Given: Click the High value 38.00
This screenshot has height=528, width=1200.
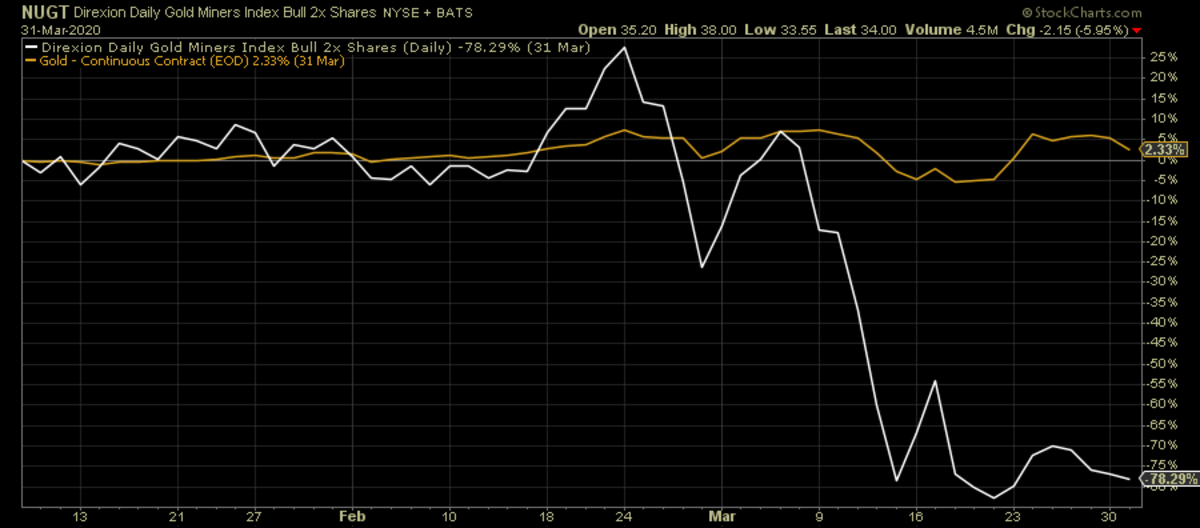Looking at the screenshot, I should 718,30.
